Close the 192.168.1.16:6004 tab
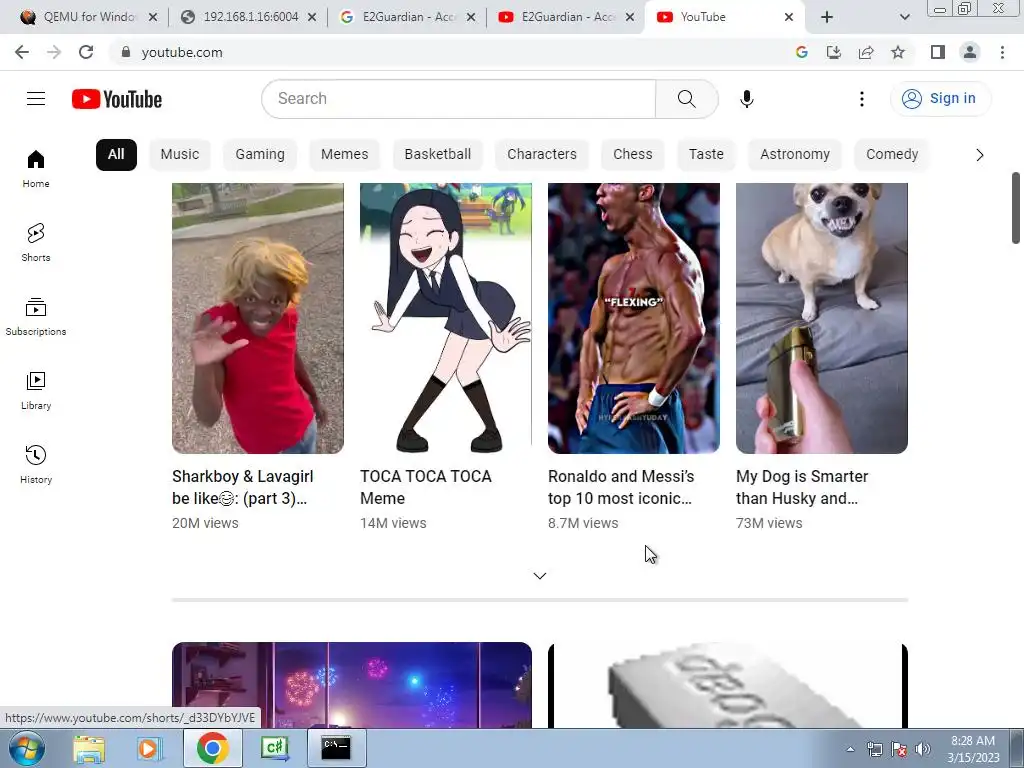This screenshot has width=1024, height=768. [312, 17]
